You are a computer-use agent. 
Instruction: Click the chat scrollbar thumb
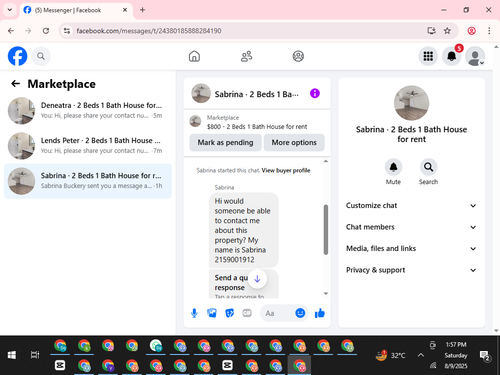coord(326,230)
